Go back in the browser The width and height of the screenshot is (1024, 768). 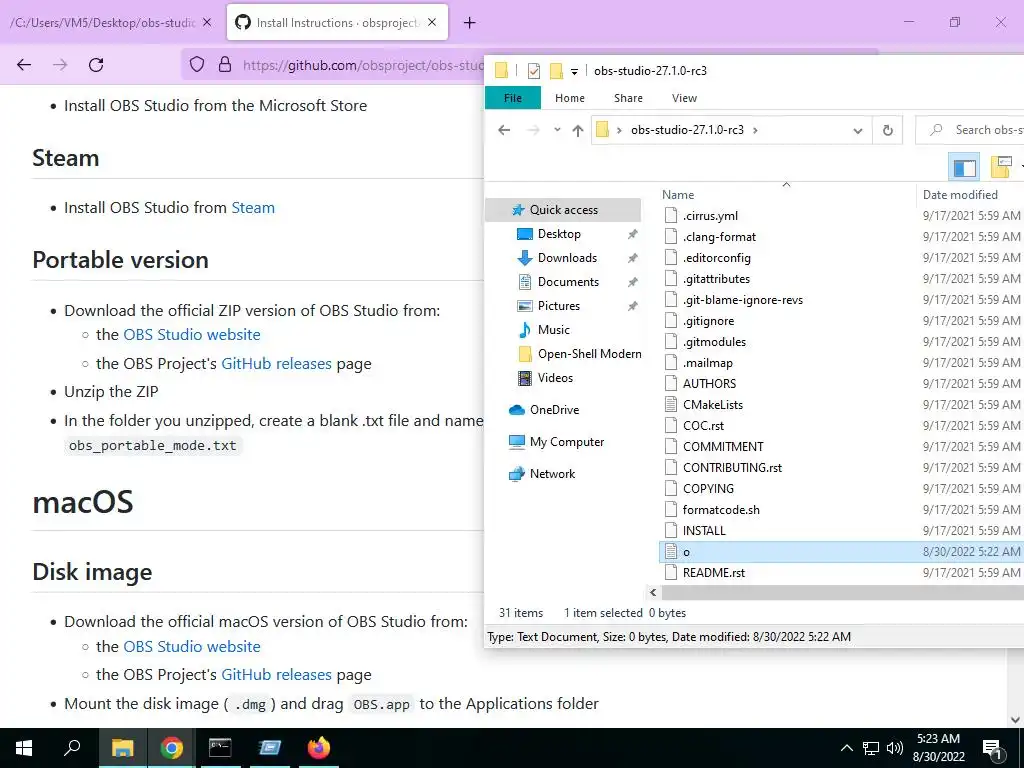pos(24,65)
